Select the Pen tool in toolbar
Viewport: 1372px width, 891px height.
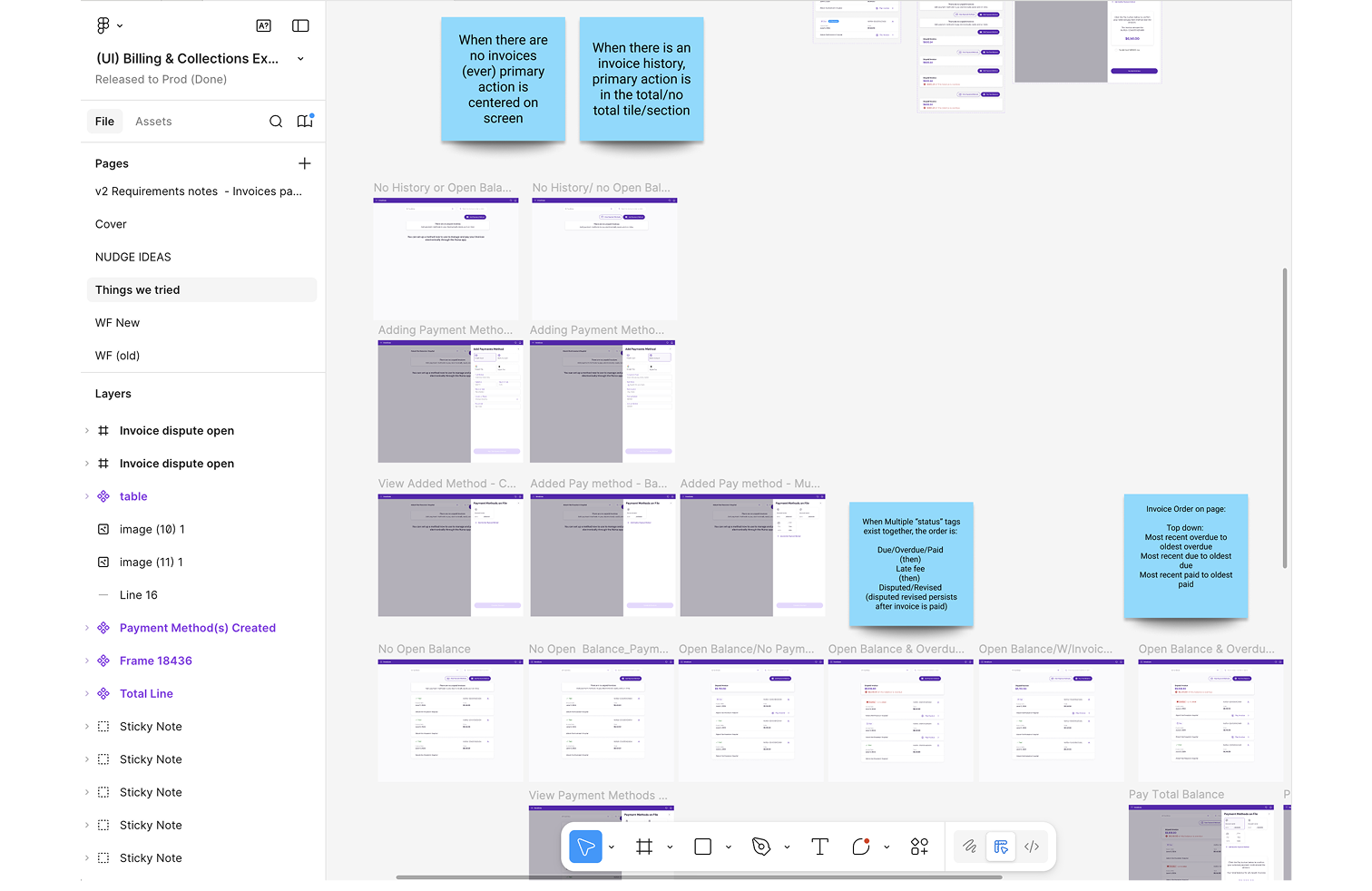(761, 847)
